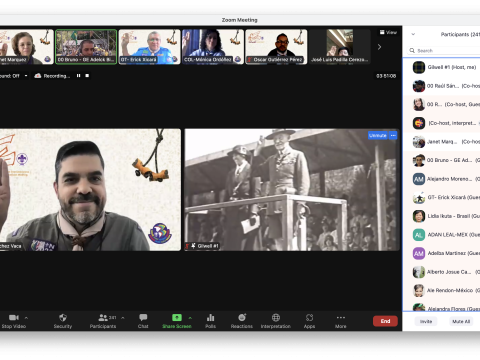Select the COL-Mónica Ordóñez thumbnail
The height and width of the screenshot is (360, 480).
pos(213,47)
